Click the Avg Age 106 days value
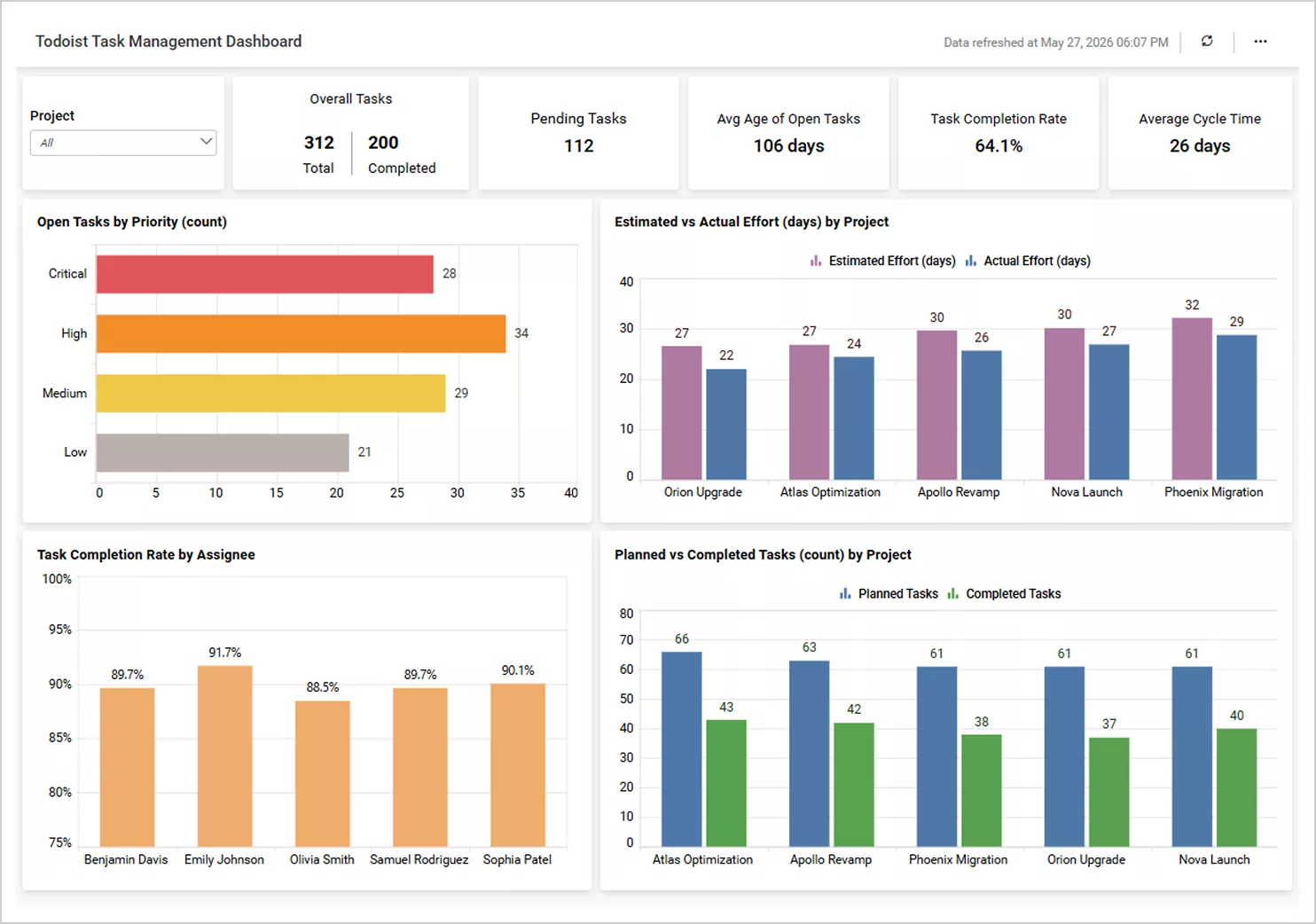The image size is (1316, 924). pos(789,145)
